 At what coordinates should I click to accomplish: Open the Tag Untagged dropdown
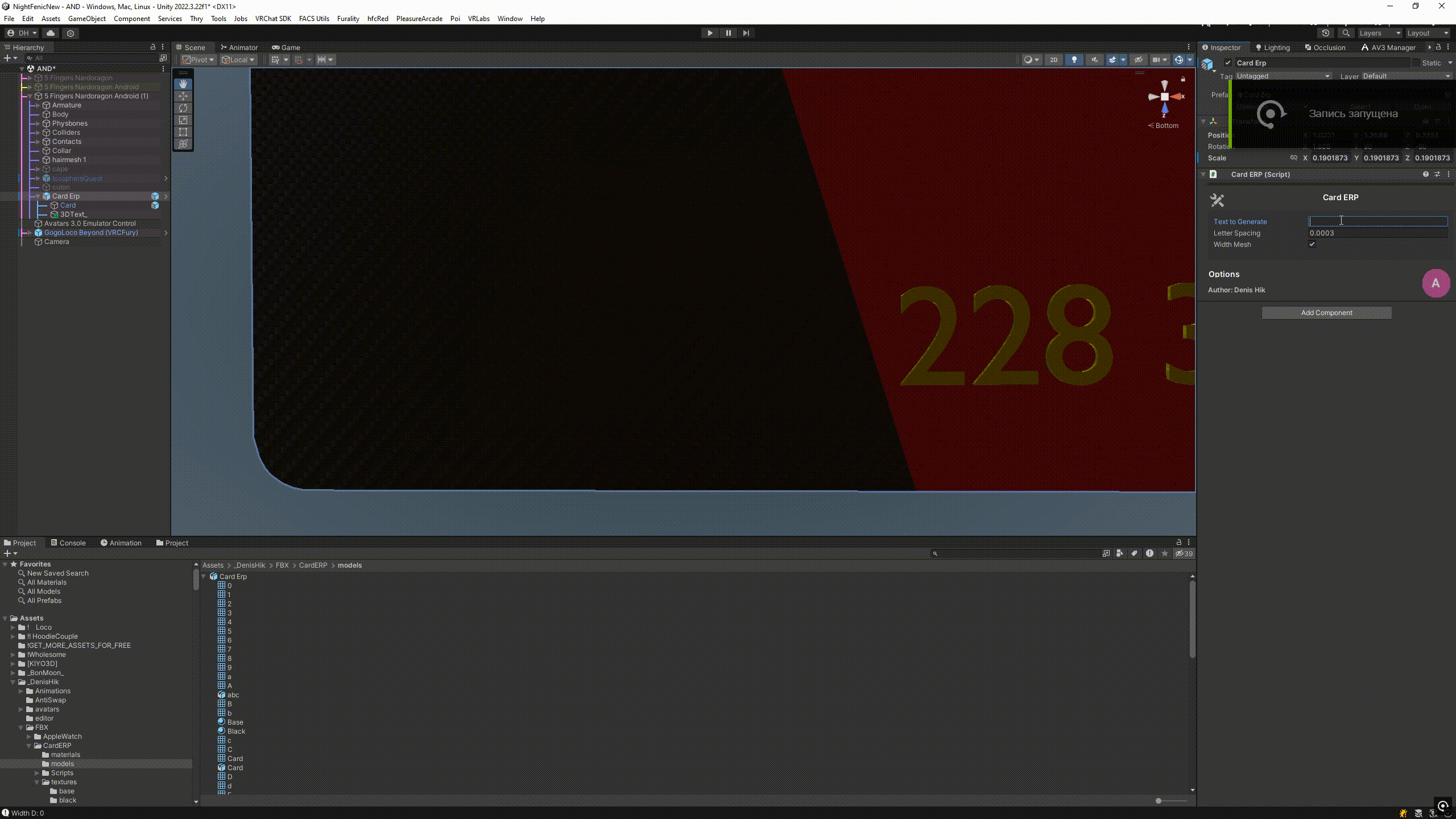click(x=1283, y=76)
